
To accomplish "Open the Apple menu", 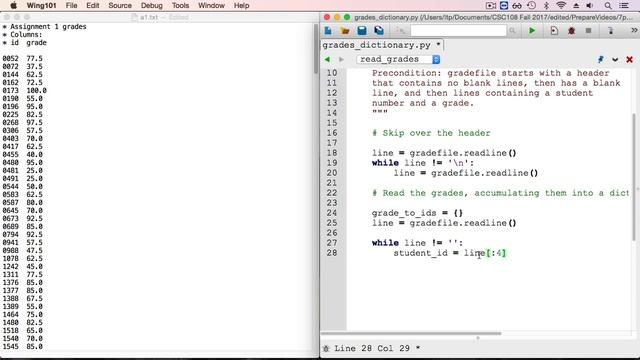I will 13,5.
